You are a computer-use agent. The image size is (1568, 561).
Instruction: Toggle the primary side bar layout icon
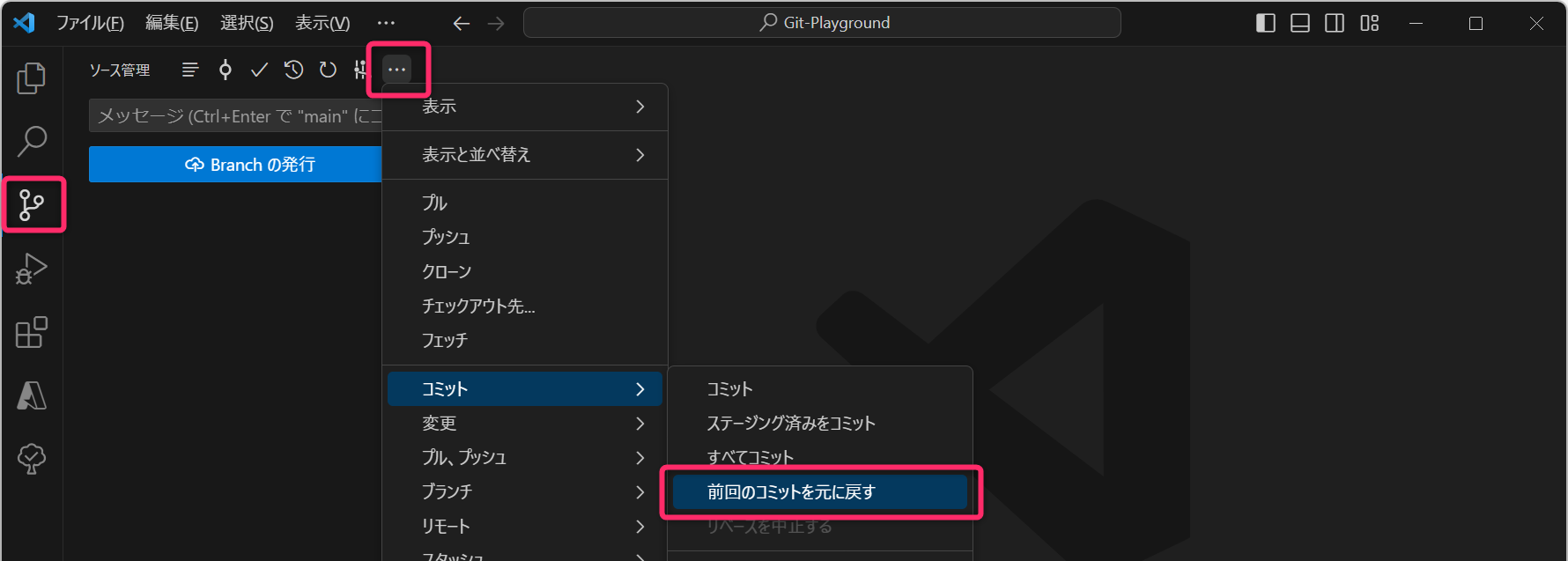coord(1265,23)
